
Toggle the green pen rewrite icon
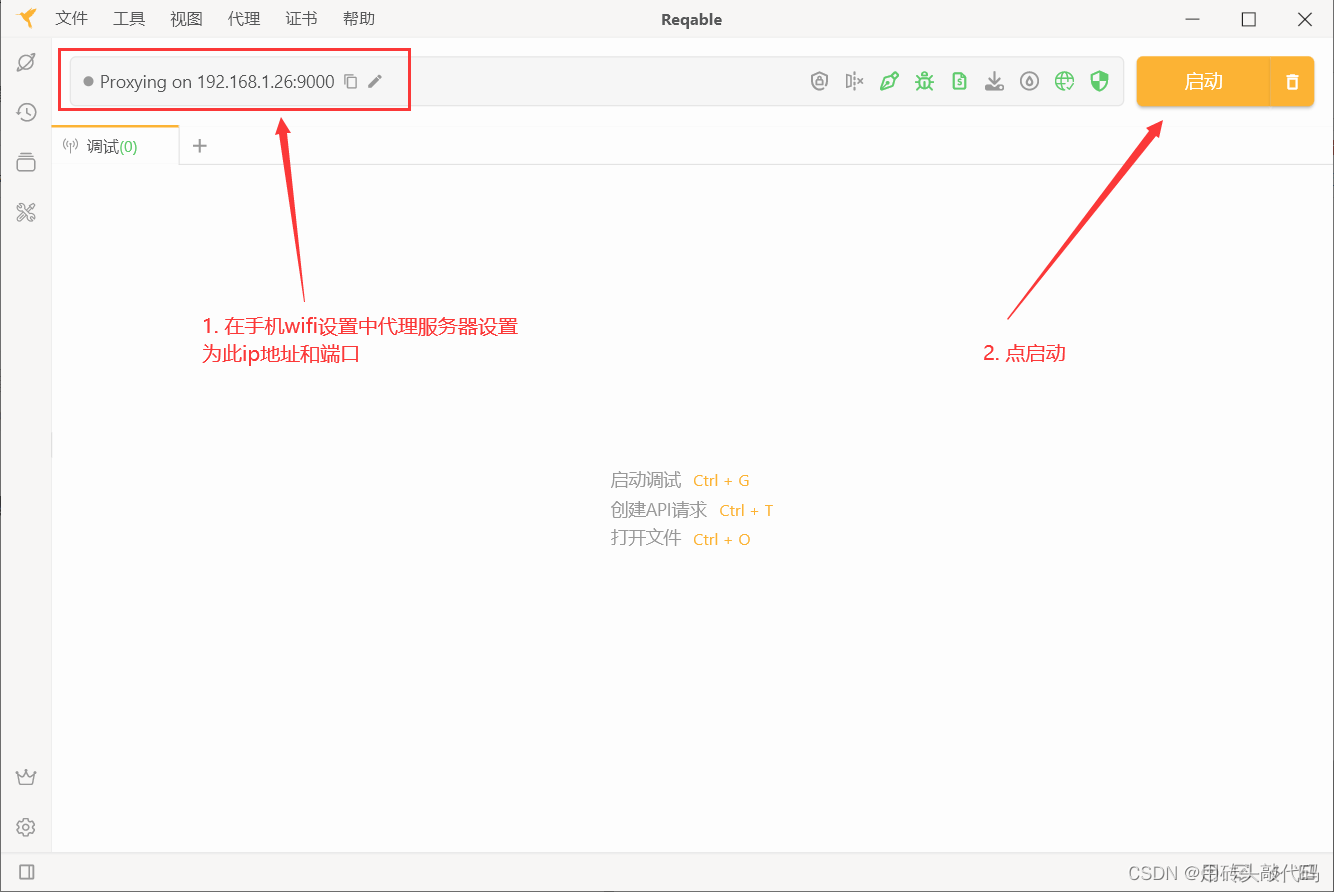click(x=889, y=81)
